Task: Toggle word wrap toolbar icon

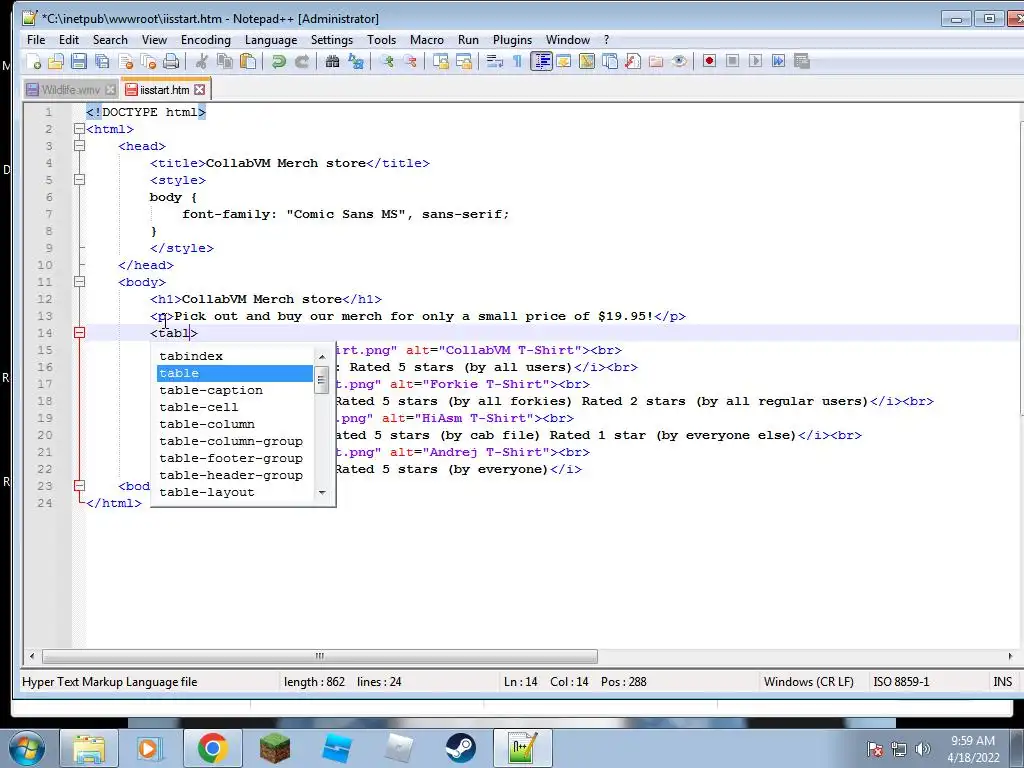Action: coord(494,61)
